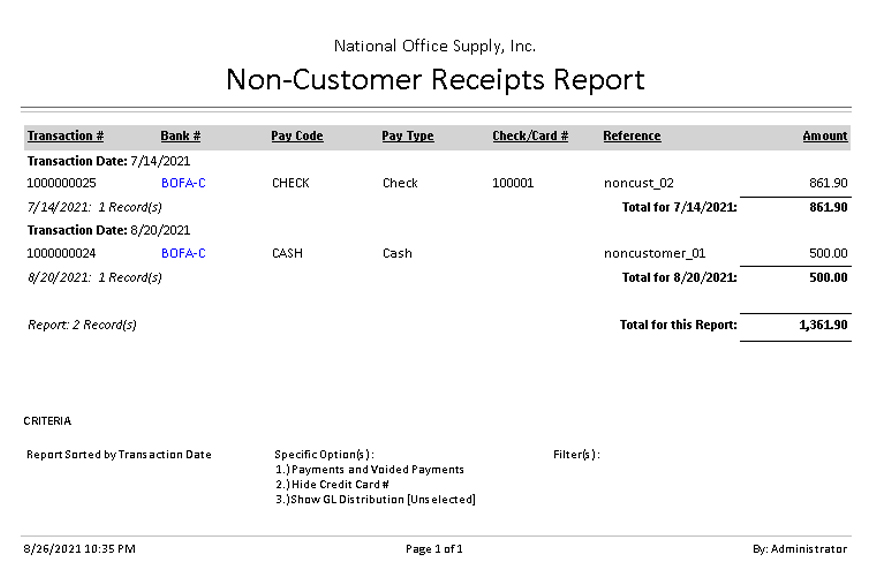Click the noncustomer_01 reference entry
The width and height of the screenshot is (878, 582).
[x=654, y=253]
